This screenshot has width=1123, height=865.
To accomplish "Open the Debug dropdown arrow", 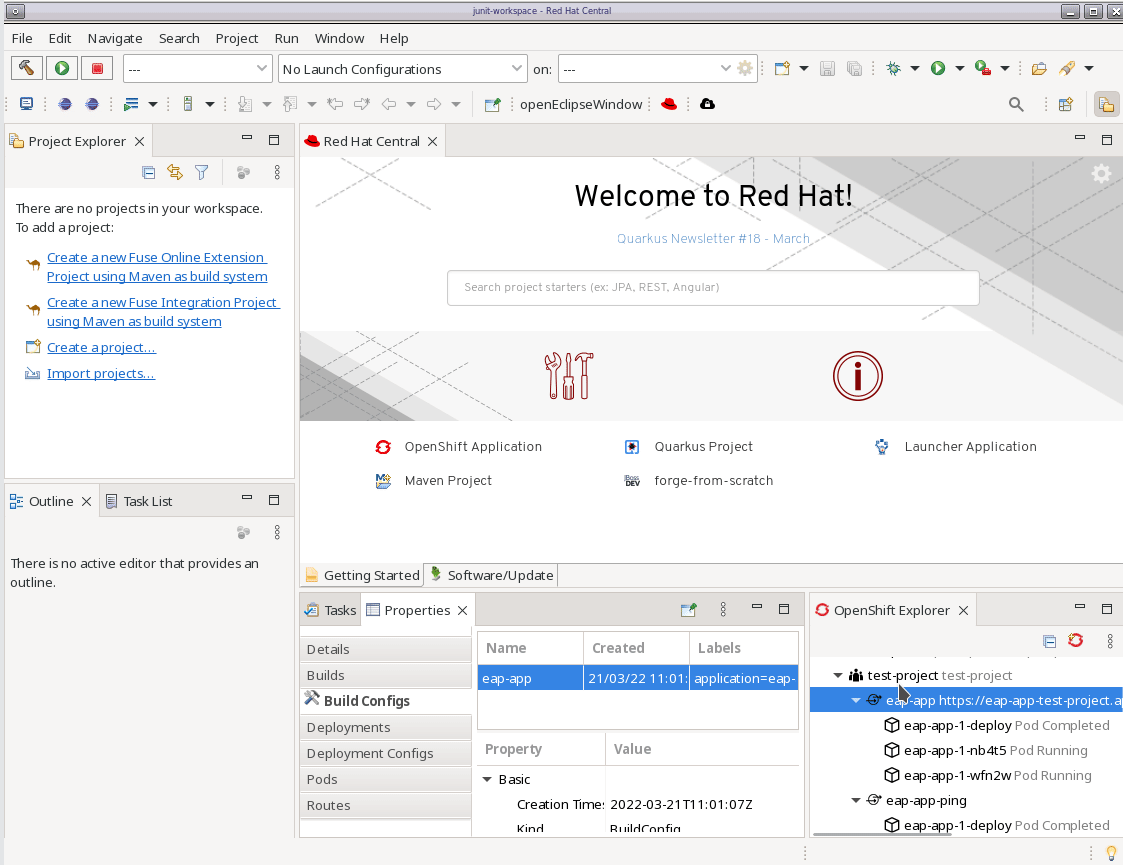I will [x=915, y=69].
